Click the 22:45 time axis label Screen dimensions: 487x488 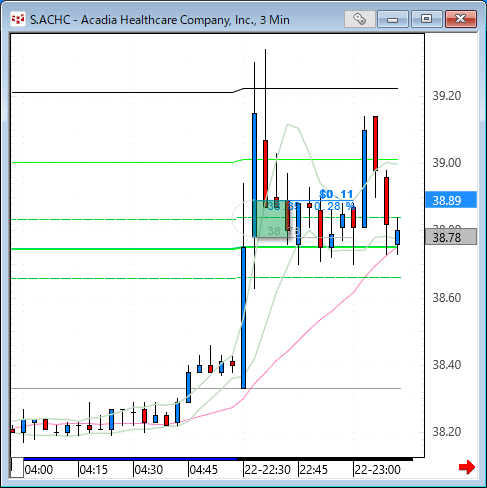[x=314, y=470]
